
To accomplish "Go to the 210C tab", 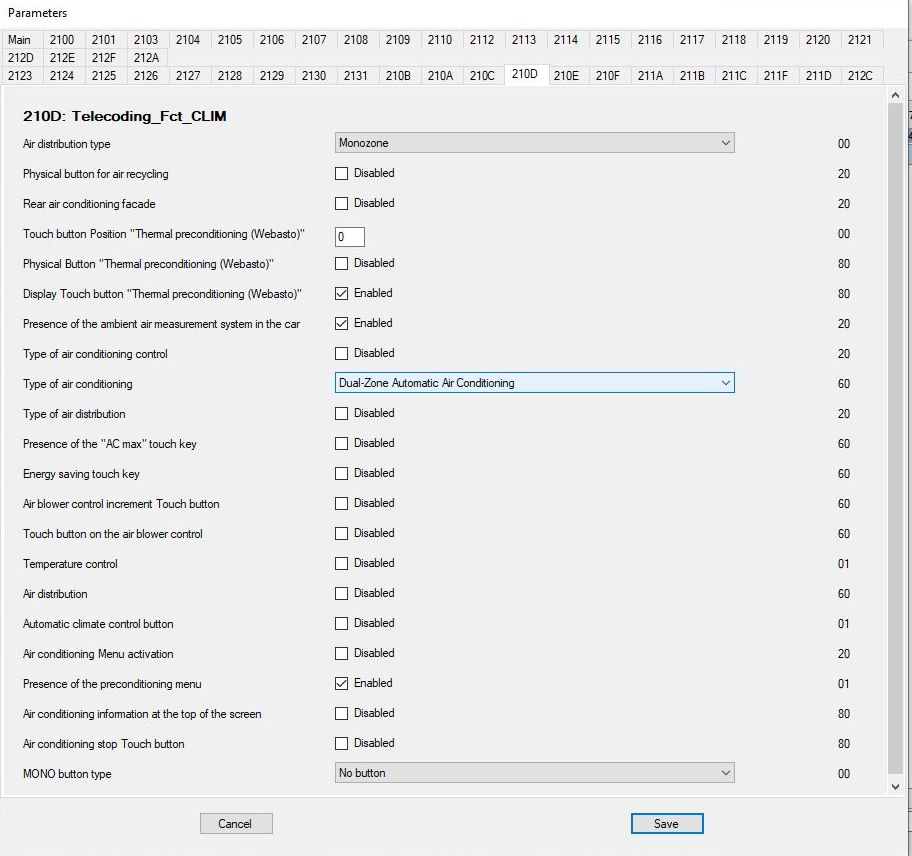I will click(482, 75).
